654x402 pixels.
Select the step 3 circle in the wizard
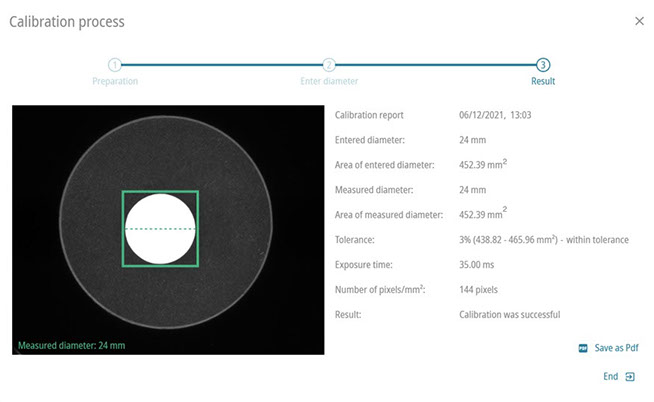click(542, 65)
